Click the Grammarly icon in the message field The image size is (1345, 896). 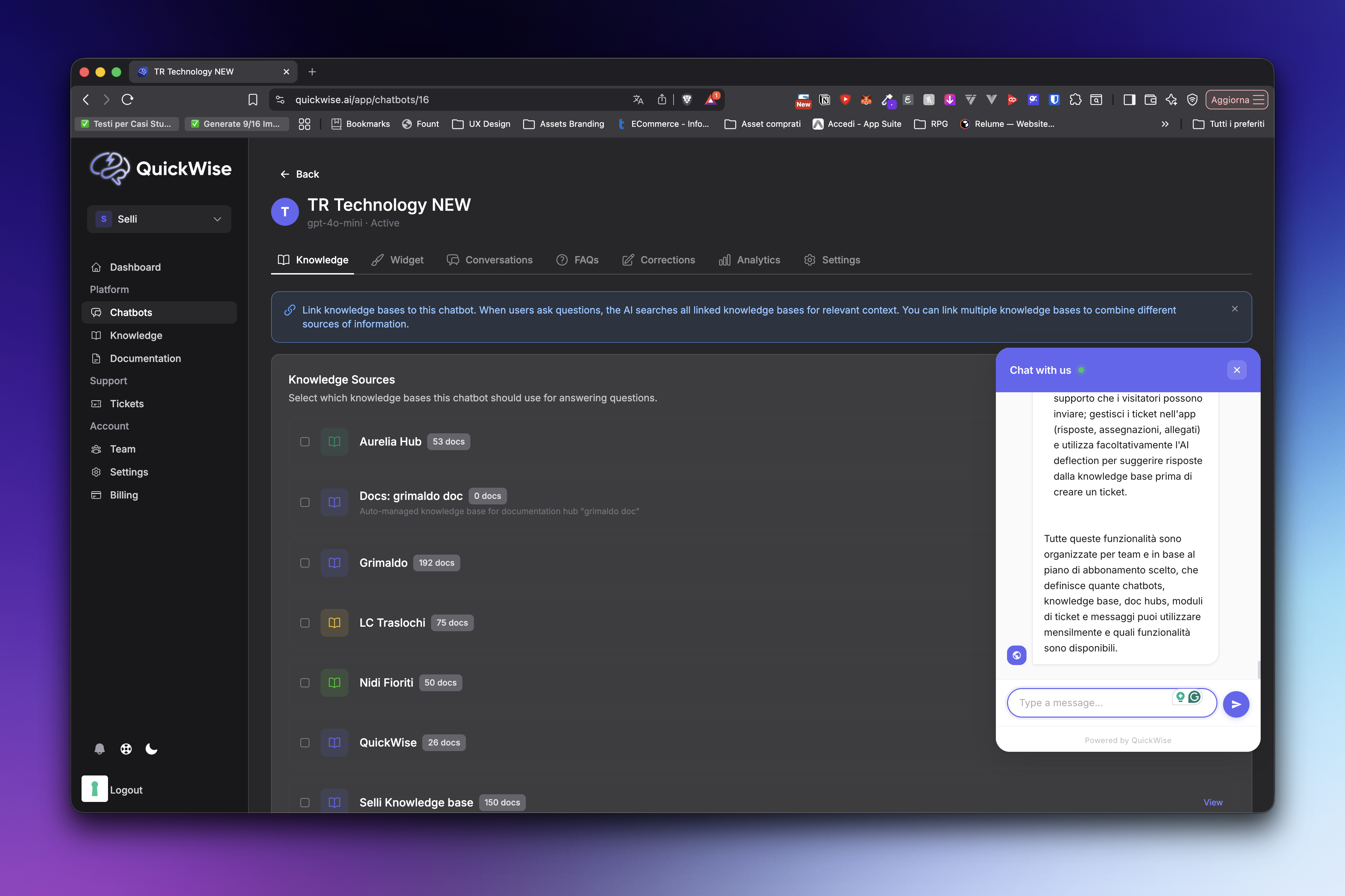[1194, 697]
